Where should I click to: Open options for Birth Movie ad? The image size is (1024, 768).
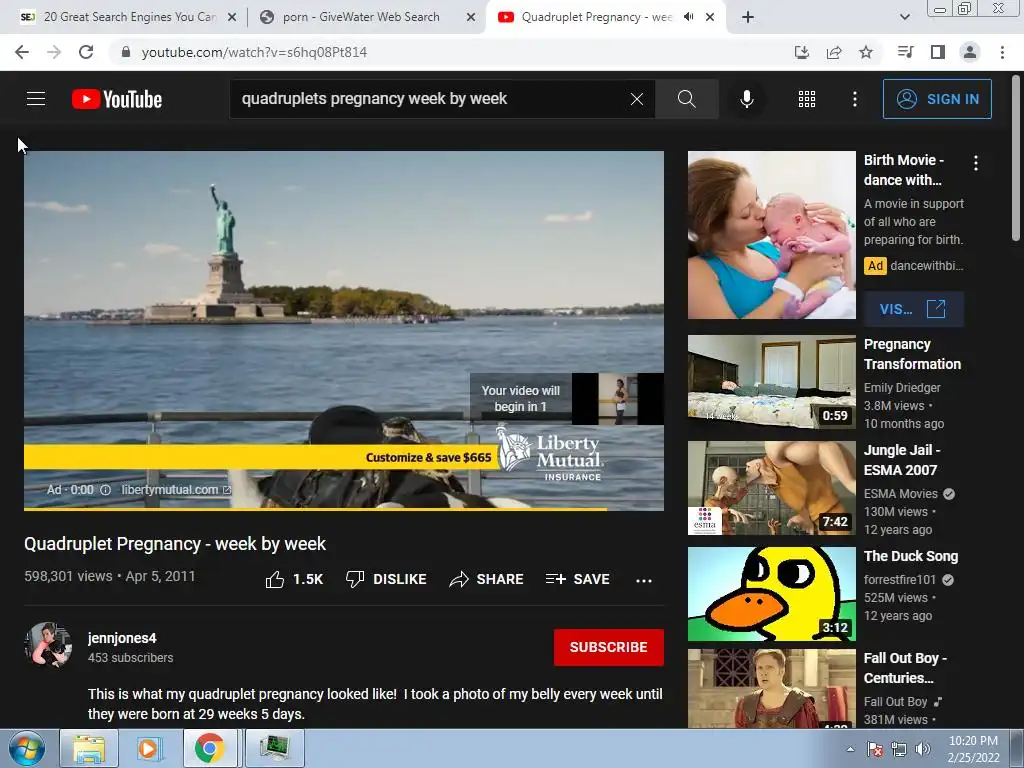click(x=976, y=163)
